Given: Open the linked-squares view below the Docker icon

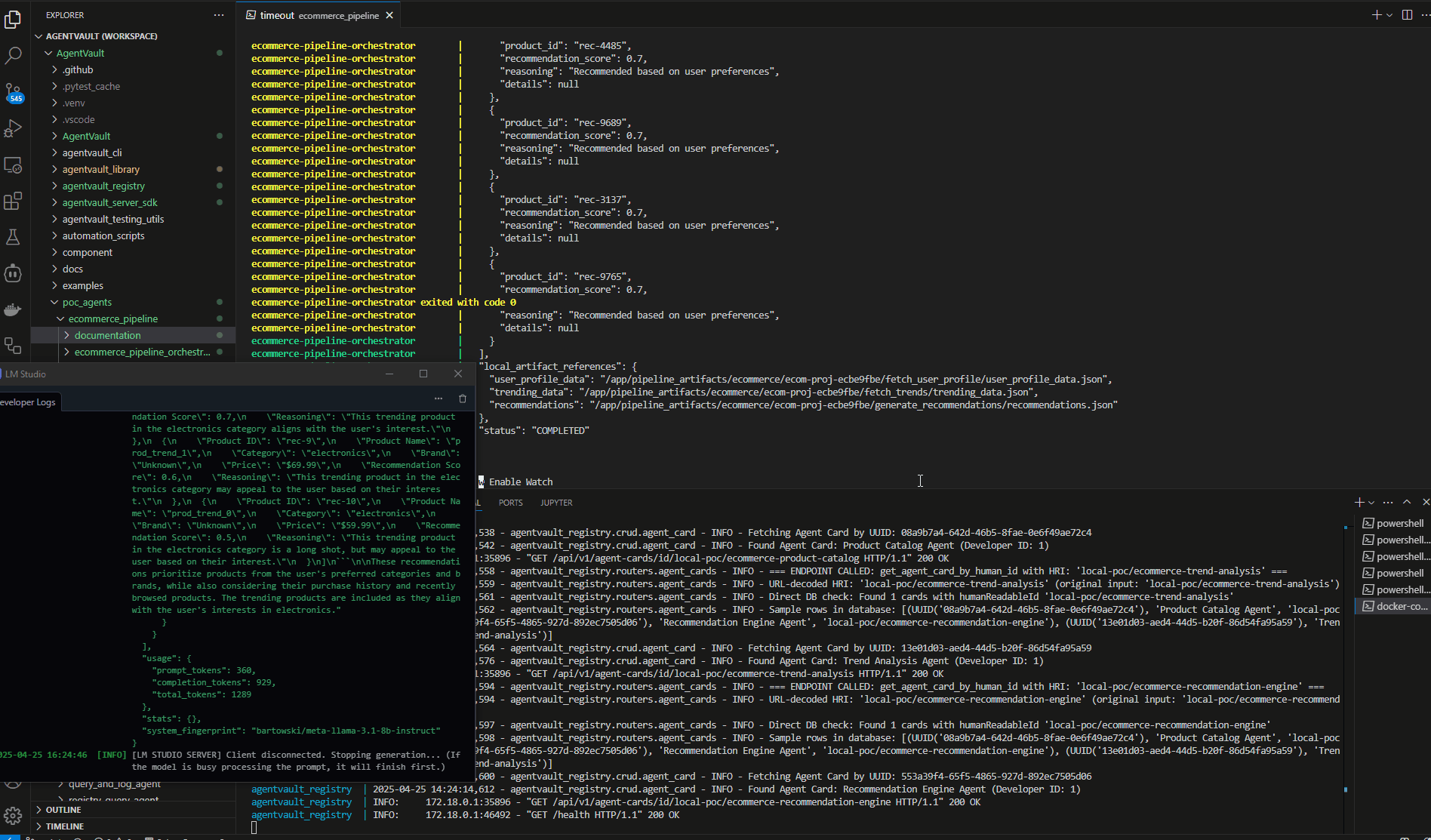Looking at the screenshot, I should point(13,346).
